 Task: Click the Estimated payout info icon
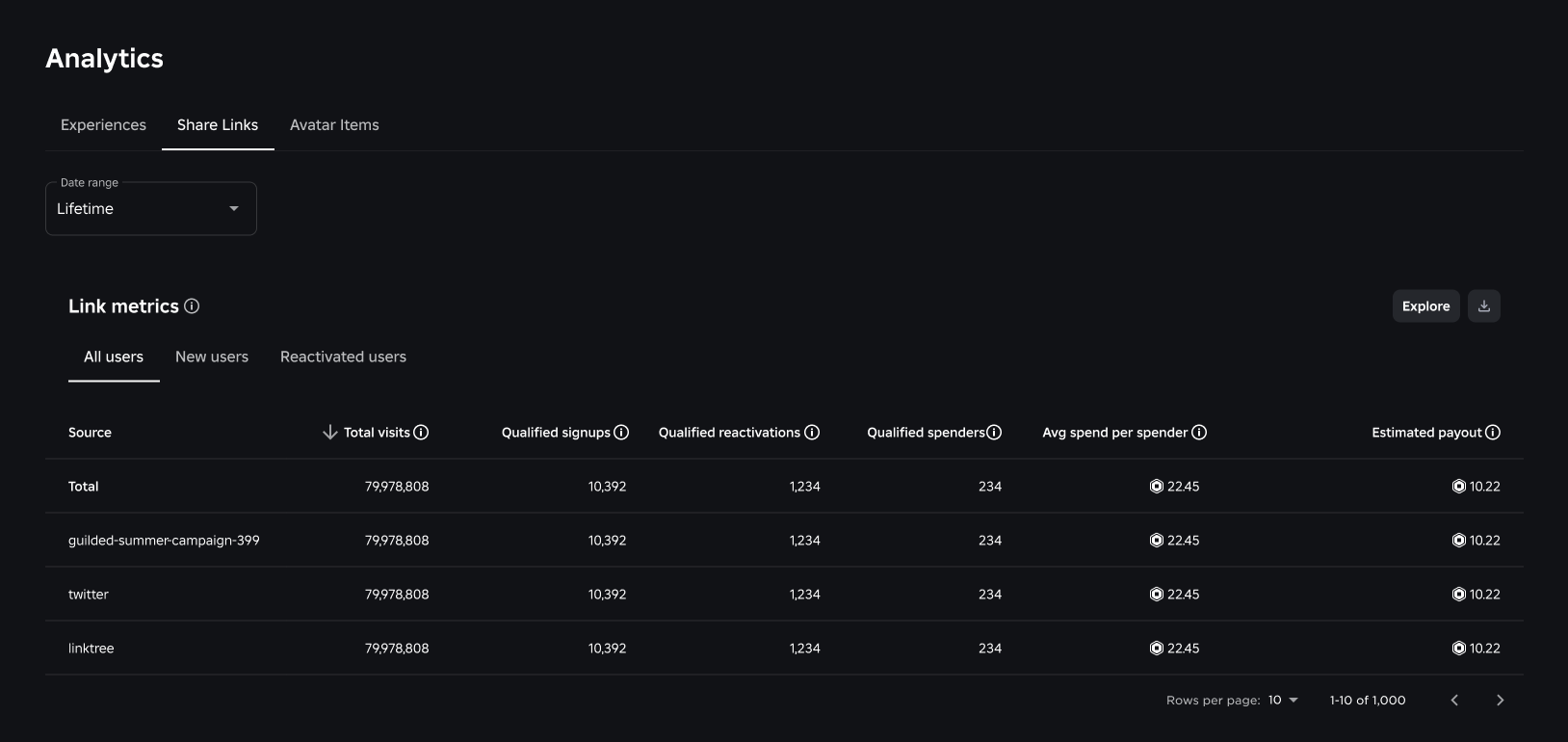pyautogui.click(x=1493, y=433)
